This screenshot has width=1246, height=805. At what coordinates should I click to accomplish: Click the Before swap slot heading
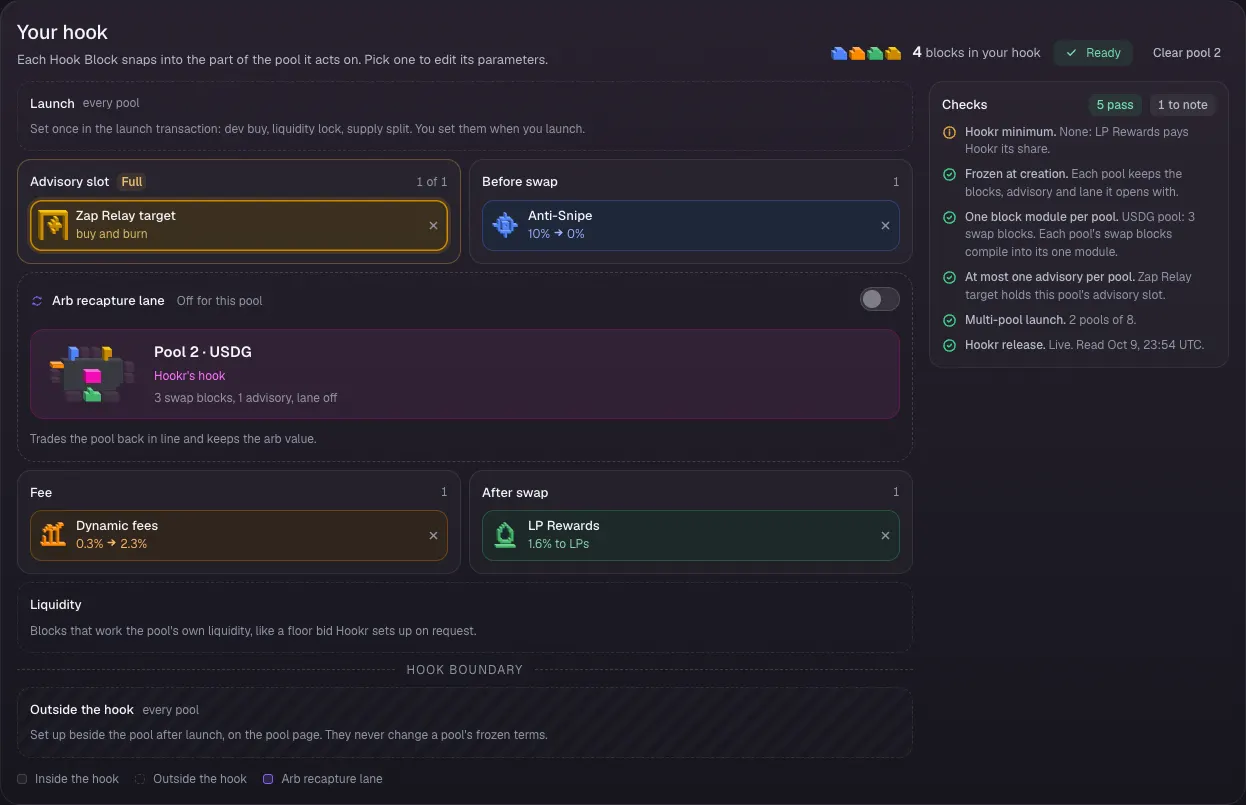(x=520, y=182)
